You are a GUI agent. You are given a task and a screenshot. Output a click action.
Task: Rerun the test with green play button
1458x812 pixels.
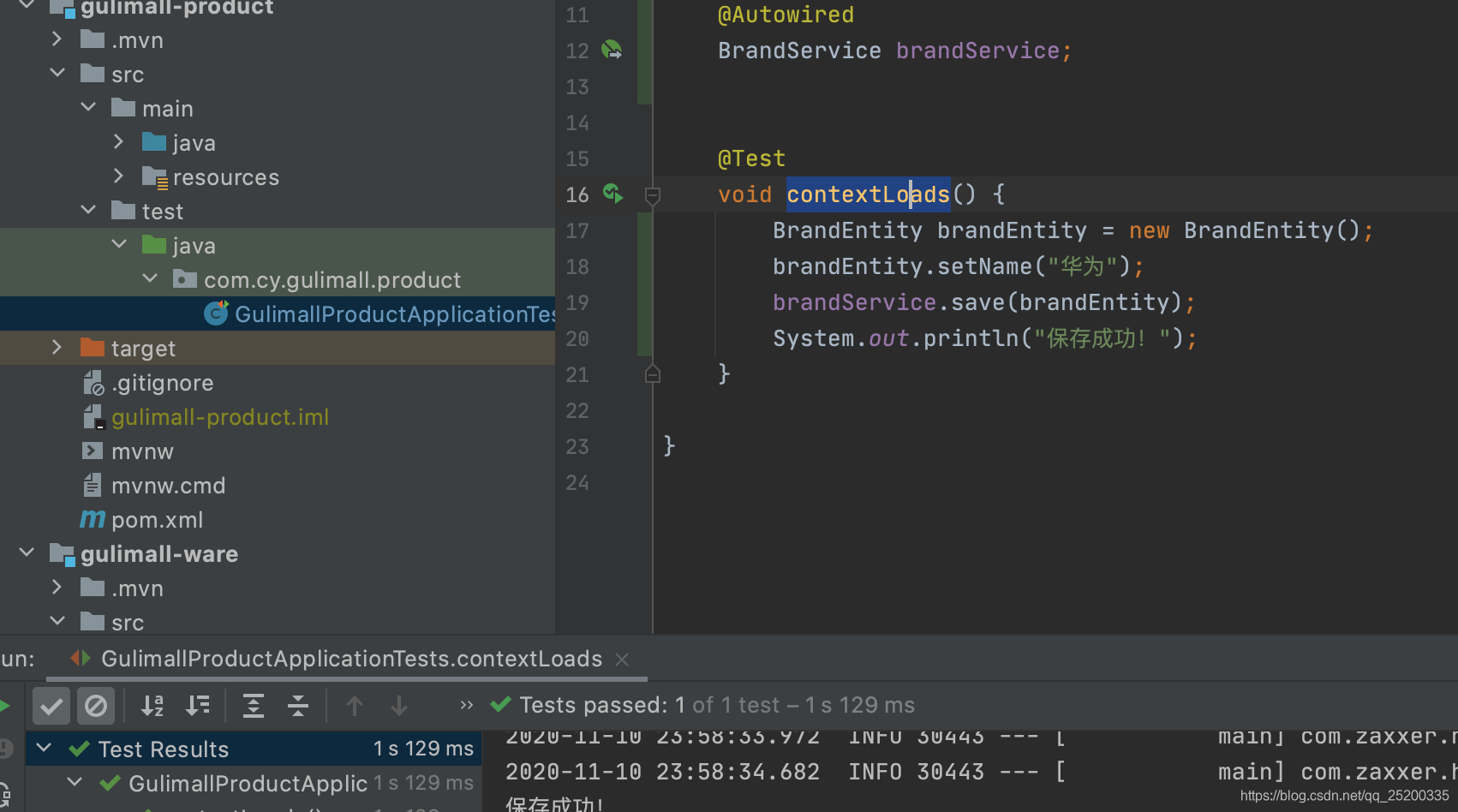4,706
